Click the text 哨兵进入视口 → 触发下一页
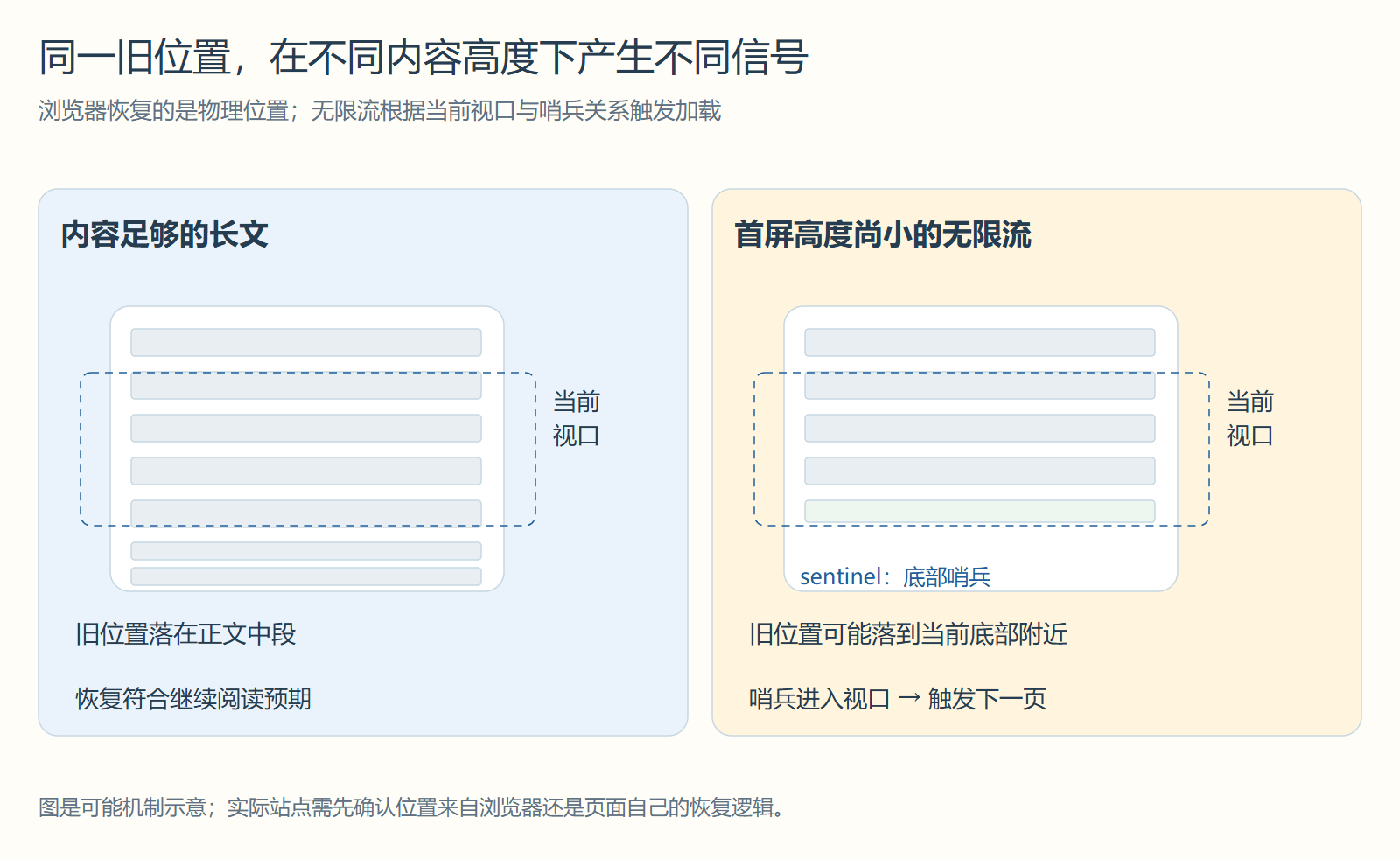 [898, 699]
